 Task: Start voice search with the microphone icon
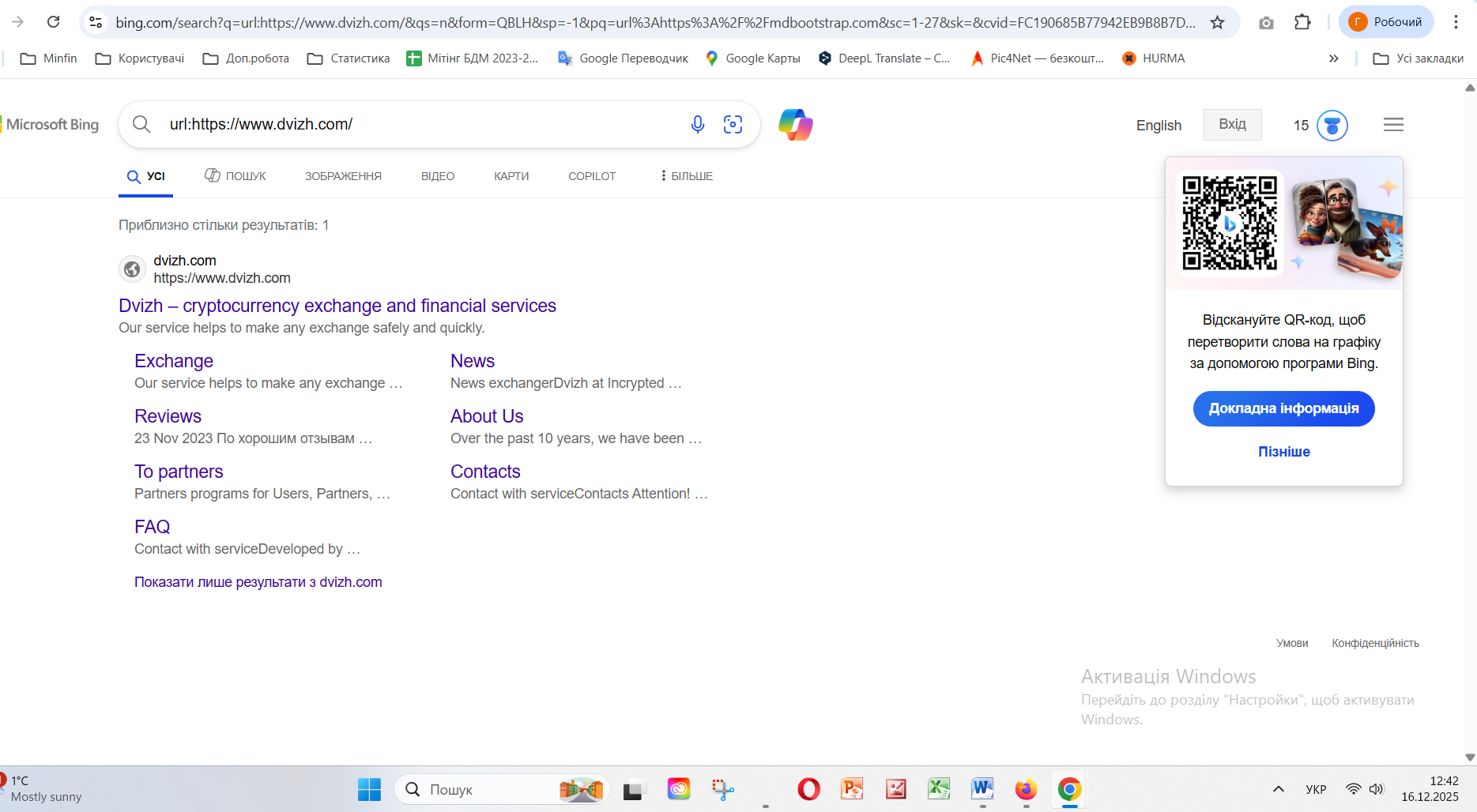tap(697, 124)
